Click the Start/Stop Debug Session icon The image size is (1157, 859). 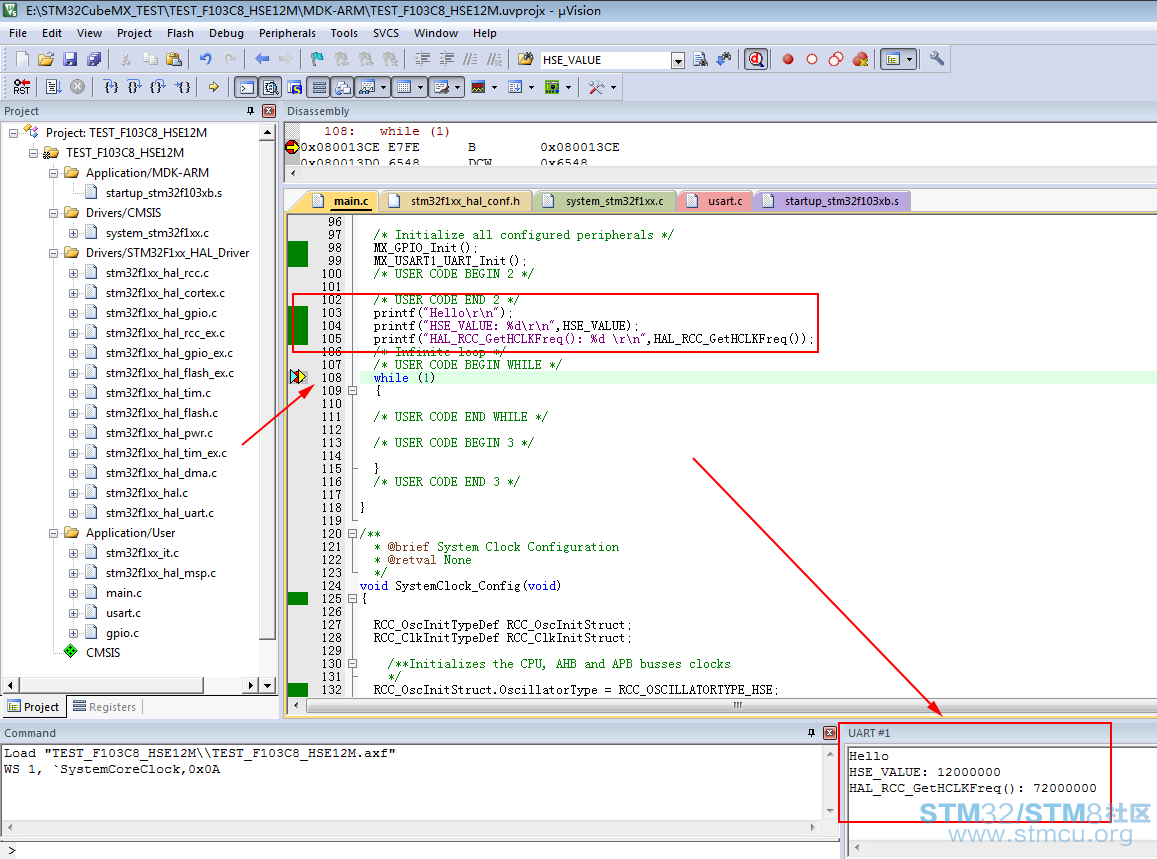756,59
